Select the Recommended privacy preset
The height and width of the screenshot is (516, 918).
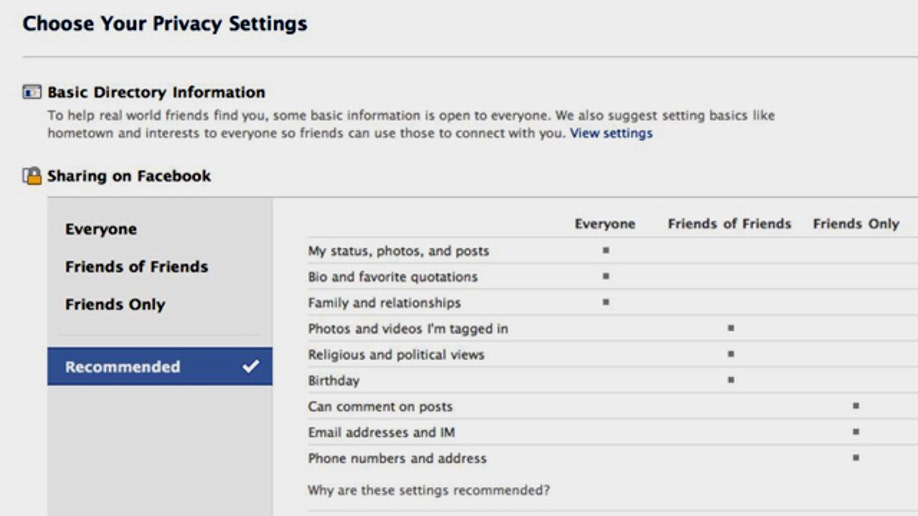click(123, 367)
